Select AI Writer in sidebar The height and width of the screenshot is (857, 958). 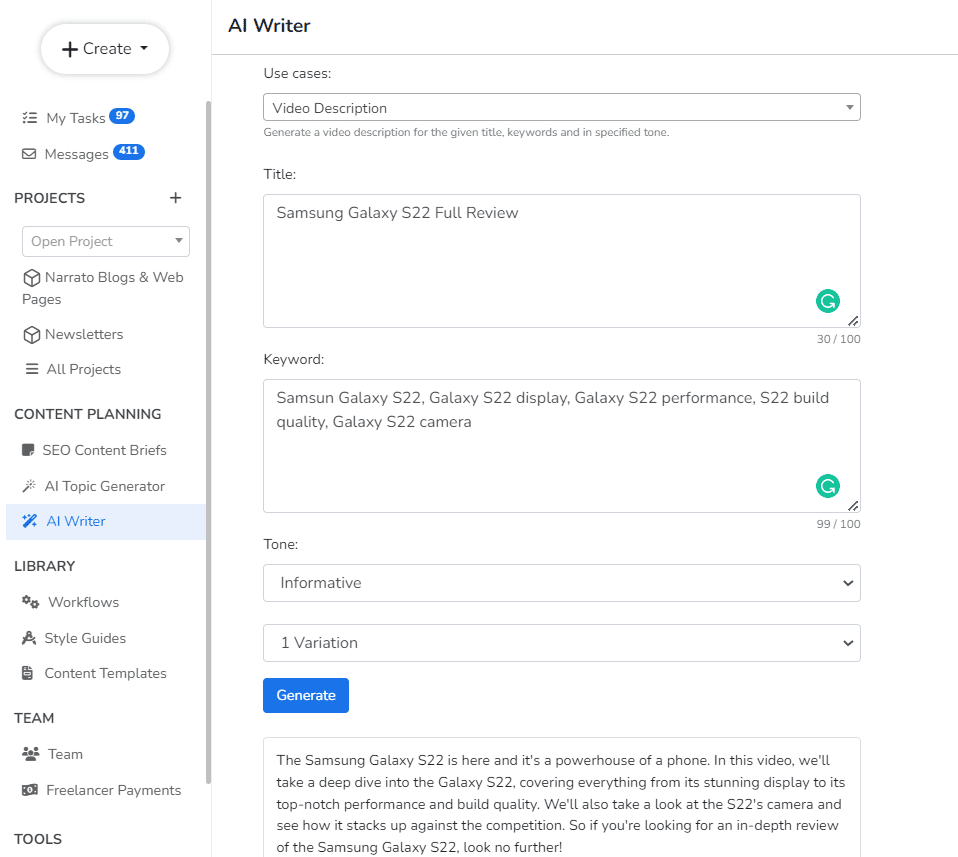[x=106, y=522]
